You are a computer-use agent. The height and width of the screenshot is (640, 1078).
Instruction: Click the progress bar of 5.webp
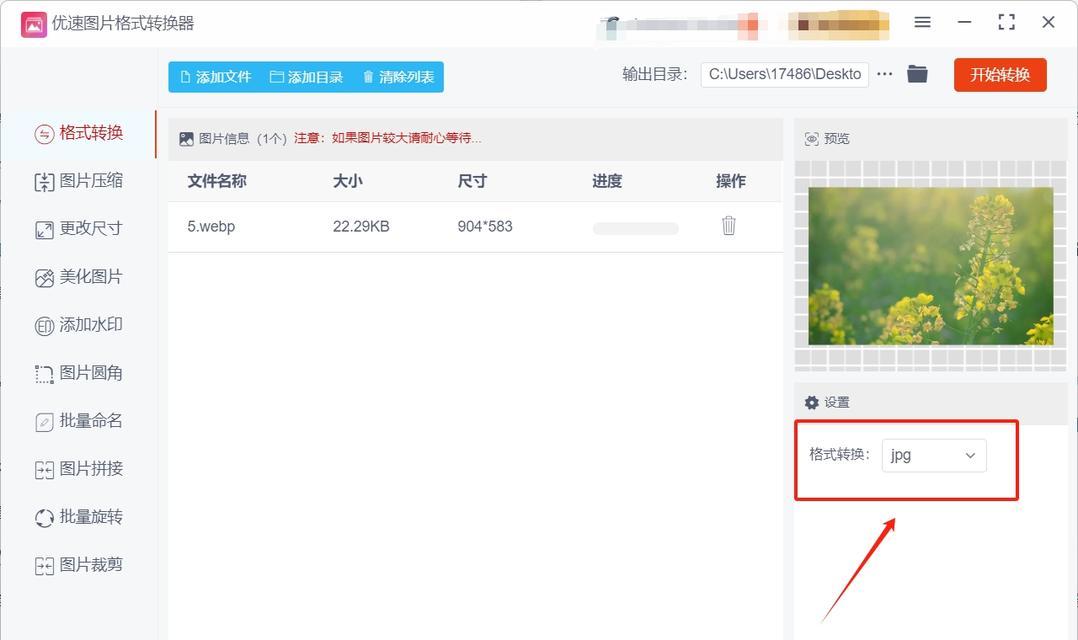[x=635, y=228]
